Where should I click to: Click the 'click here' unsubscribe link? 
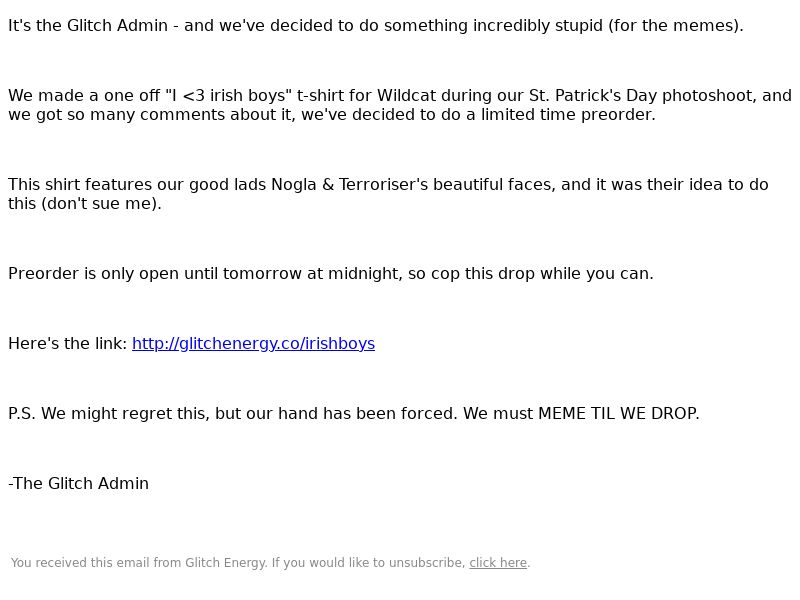498,563
